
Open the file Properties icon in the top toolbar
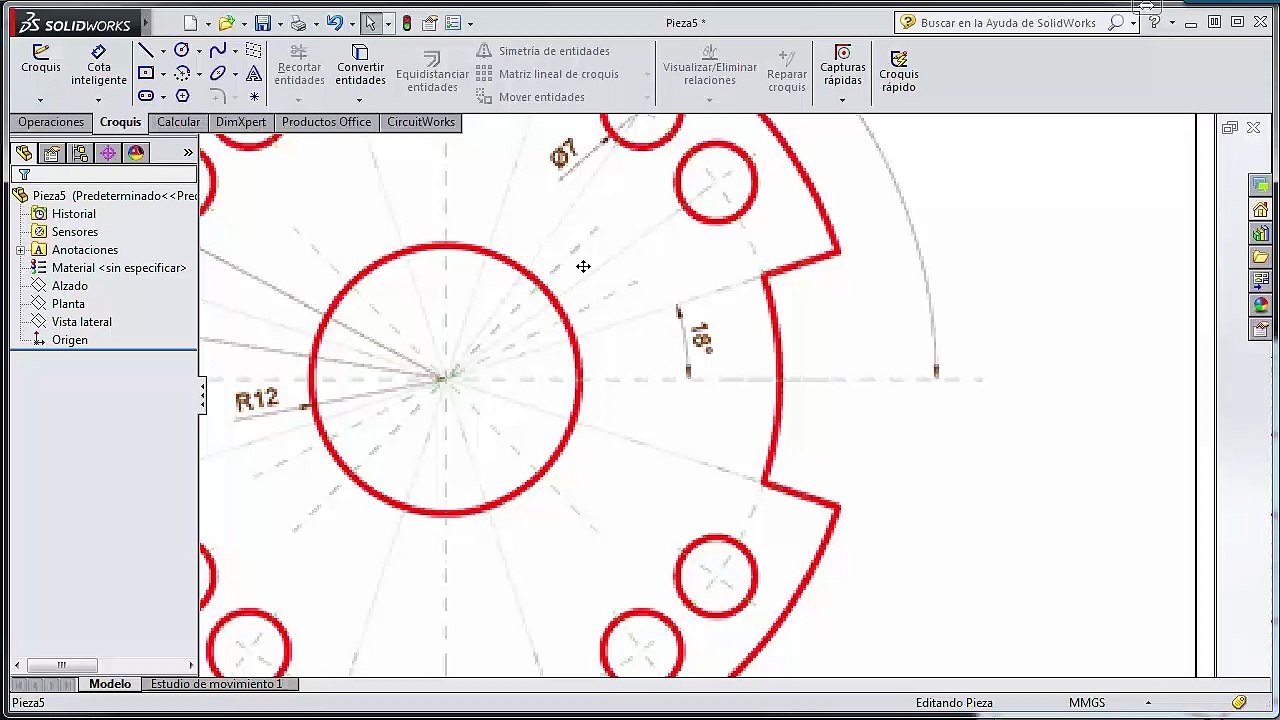(430, 23)
